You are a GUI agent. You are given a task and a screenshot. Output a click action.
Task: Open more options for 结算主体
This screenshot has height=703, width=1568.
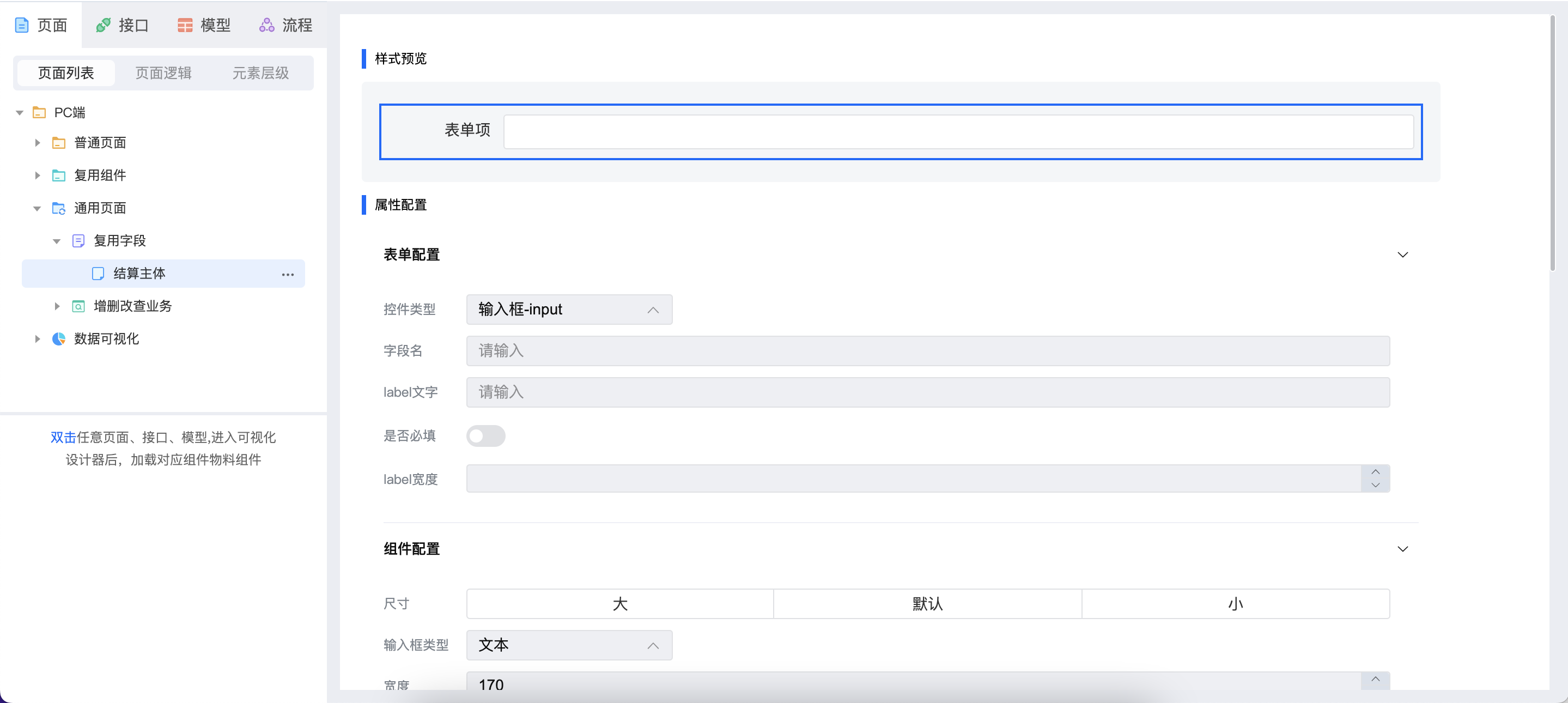tap(288, 275)
